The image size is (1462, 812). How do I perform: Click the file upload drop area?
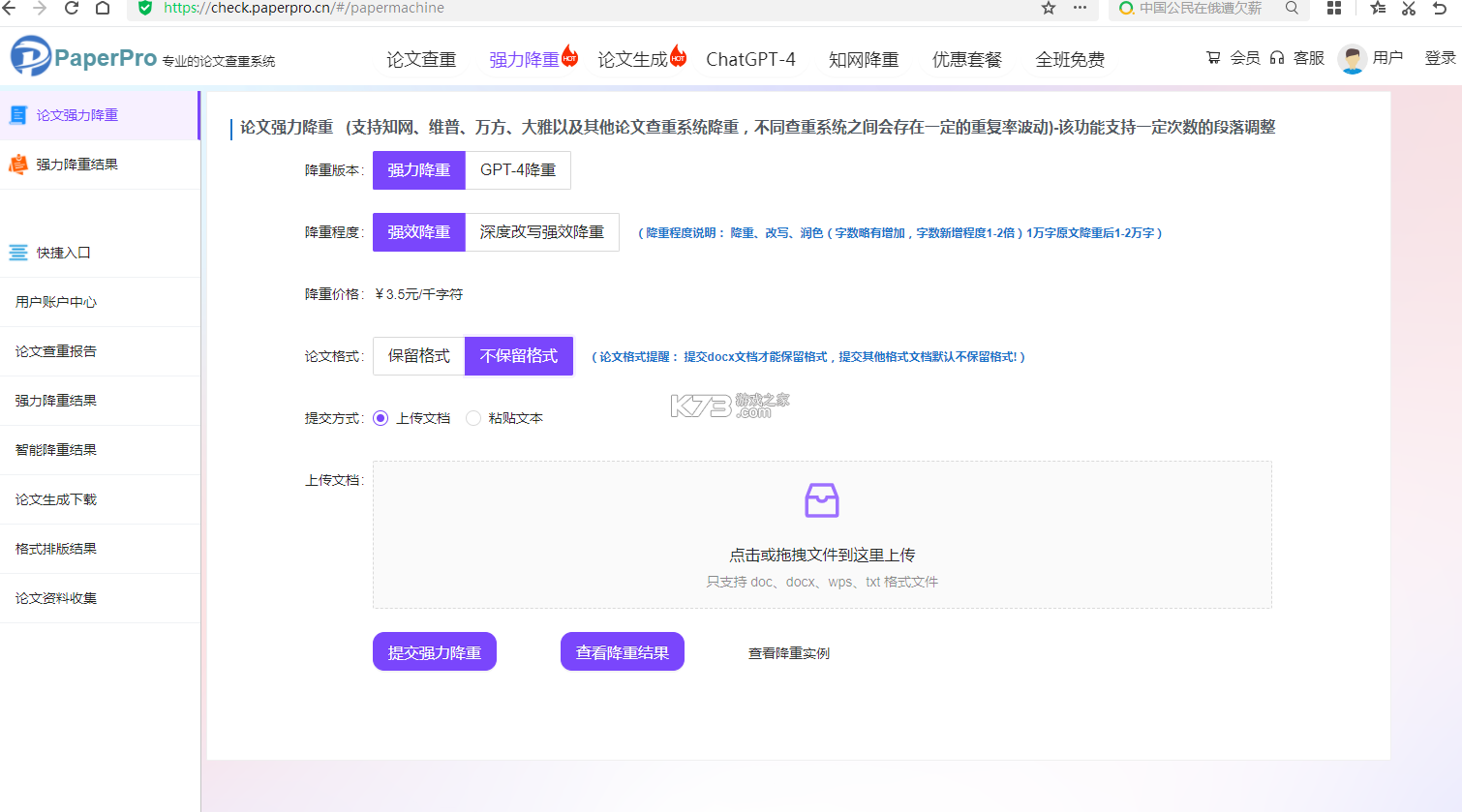pyautogui.click(x=822, y=534)
